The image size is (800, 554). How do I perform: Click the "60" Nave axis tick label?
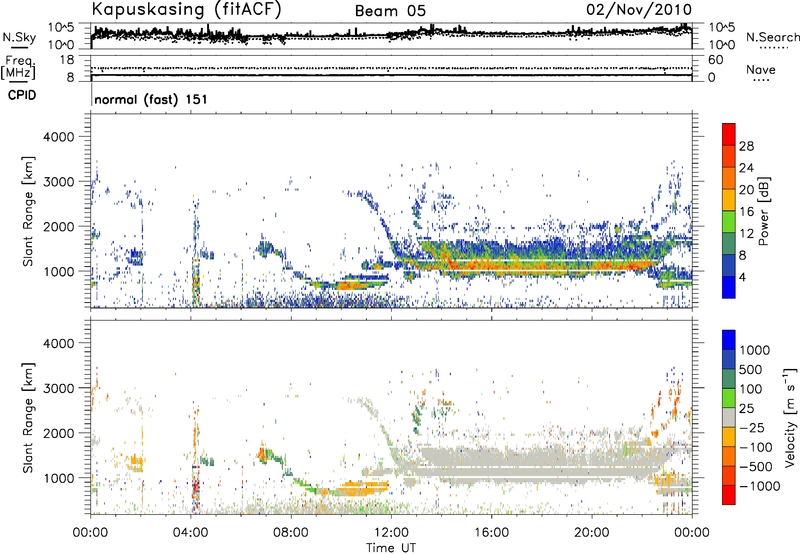click(x=716, y=60)
